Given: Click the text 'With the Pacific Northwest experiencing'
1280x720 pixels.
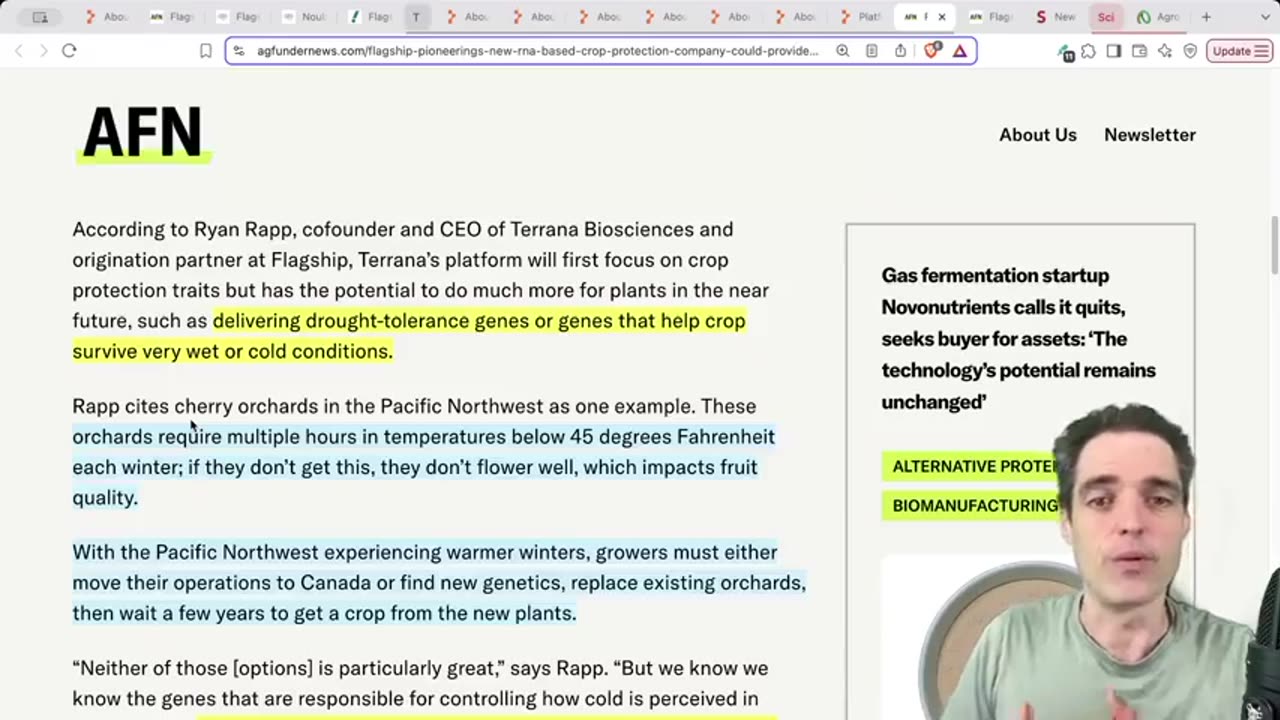Looking at the screenshot, I should pos(257,552).
